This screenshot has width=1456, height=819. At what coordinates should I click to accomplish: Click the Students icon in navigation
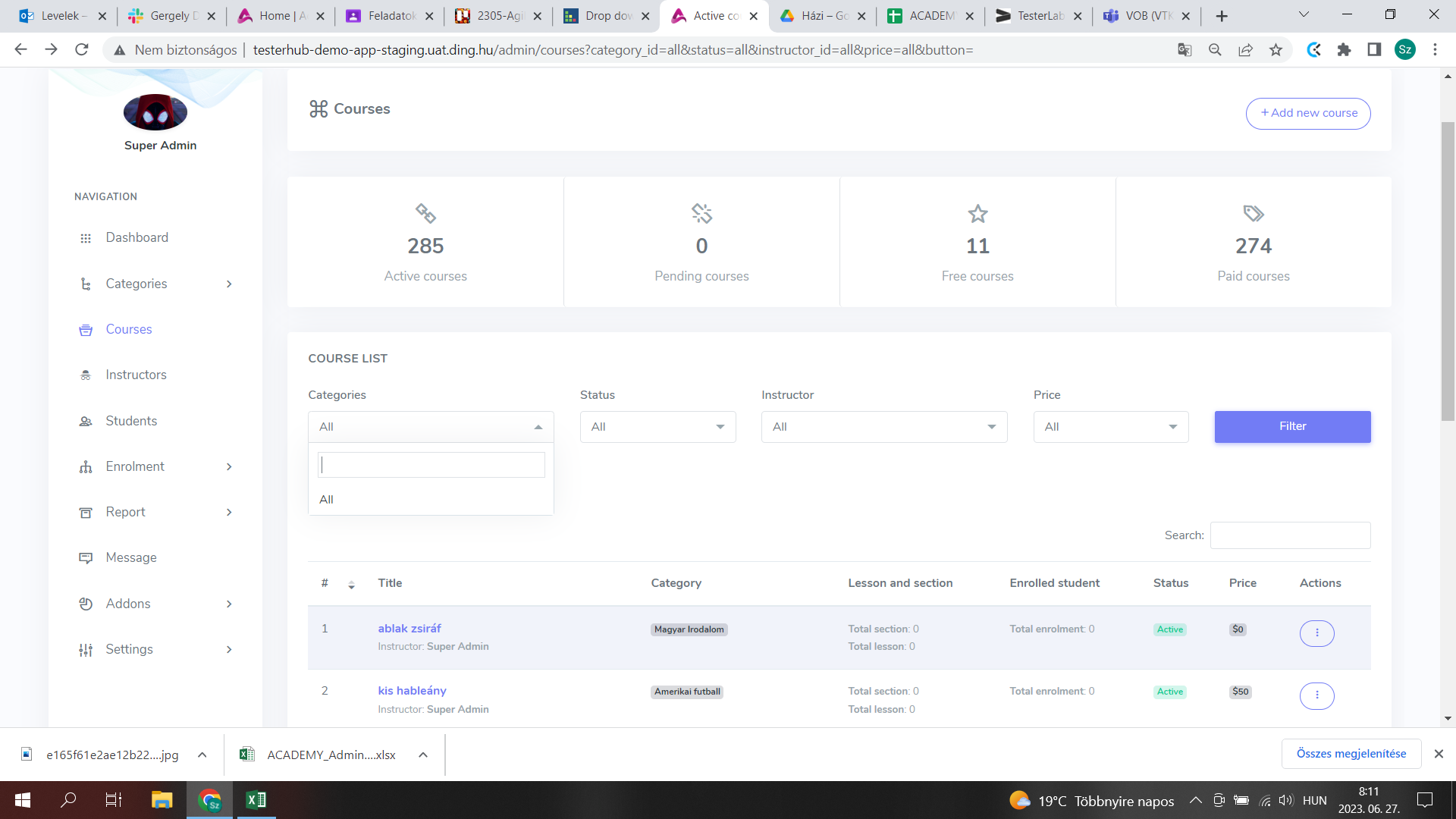point(86,422)
